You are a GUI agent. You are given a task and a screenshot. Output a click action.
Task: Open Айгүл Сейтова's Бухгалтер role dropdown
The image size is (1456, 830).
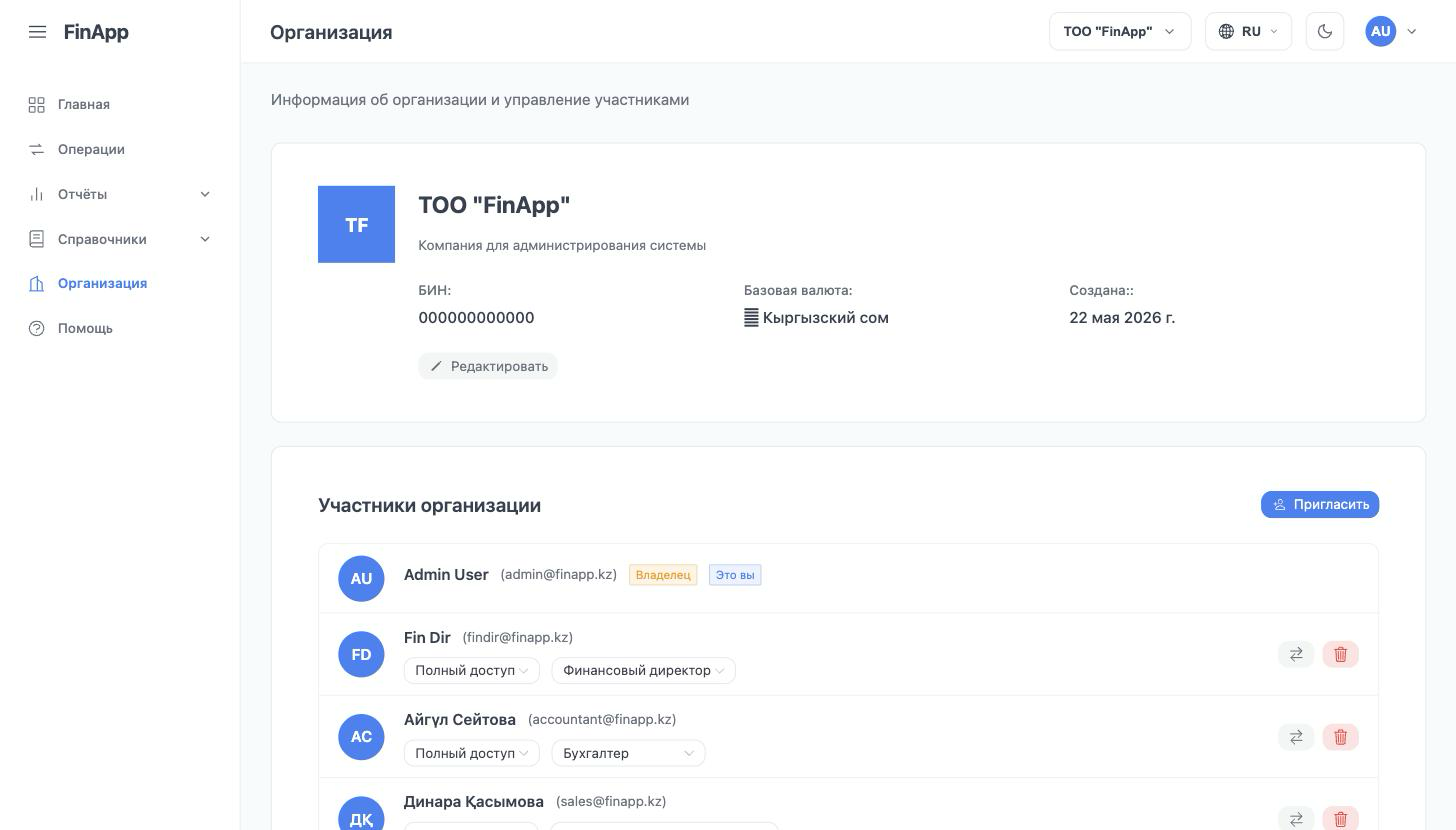point(629,753)
